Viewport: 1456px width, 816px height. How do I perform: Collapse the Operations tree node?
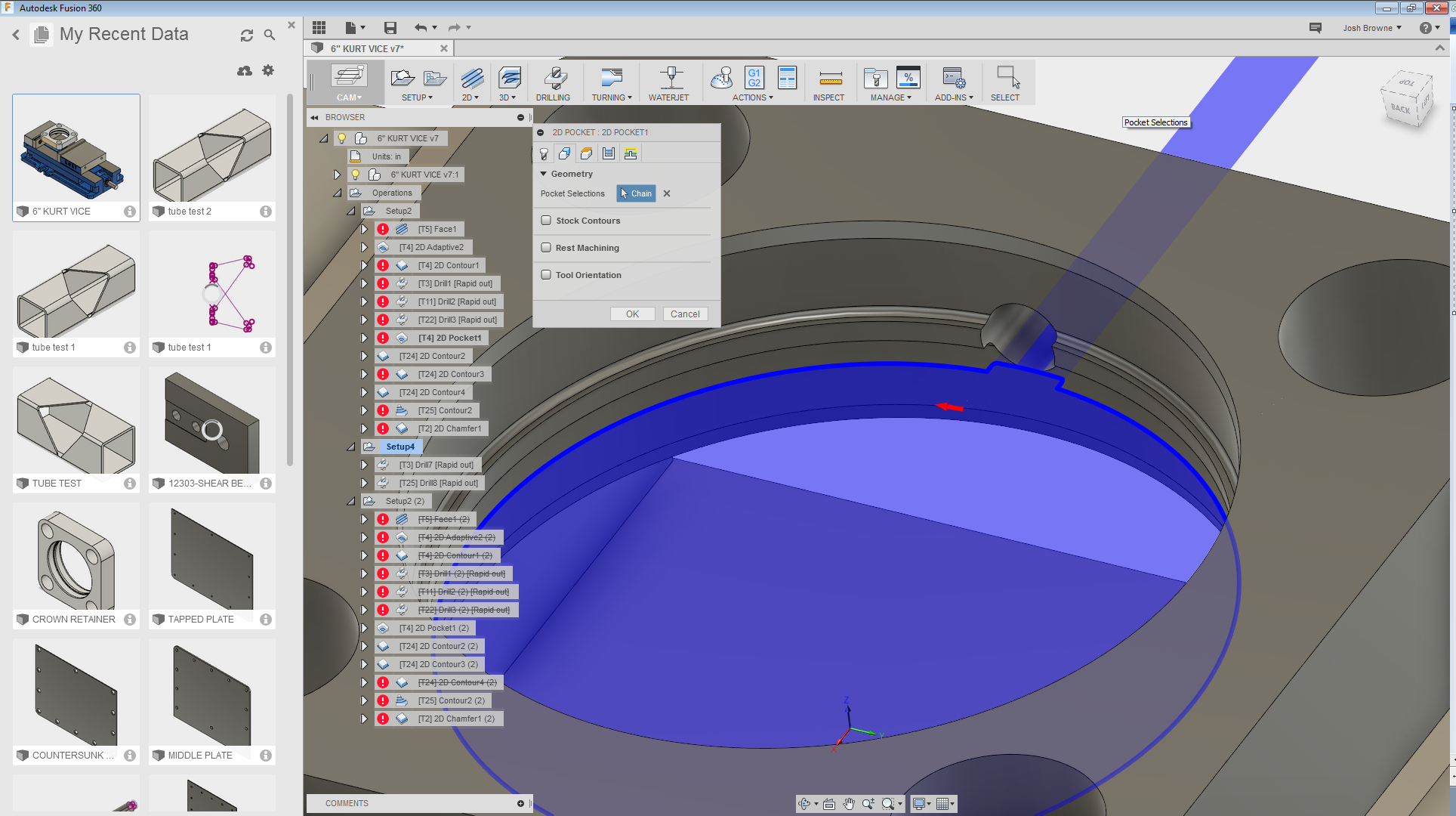coord(337,193)
